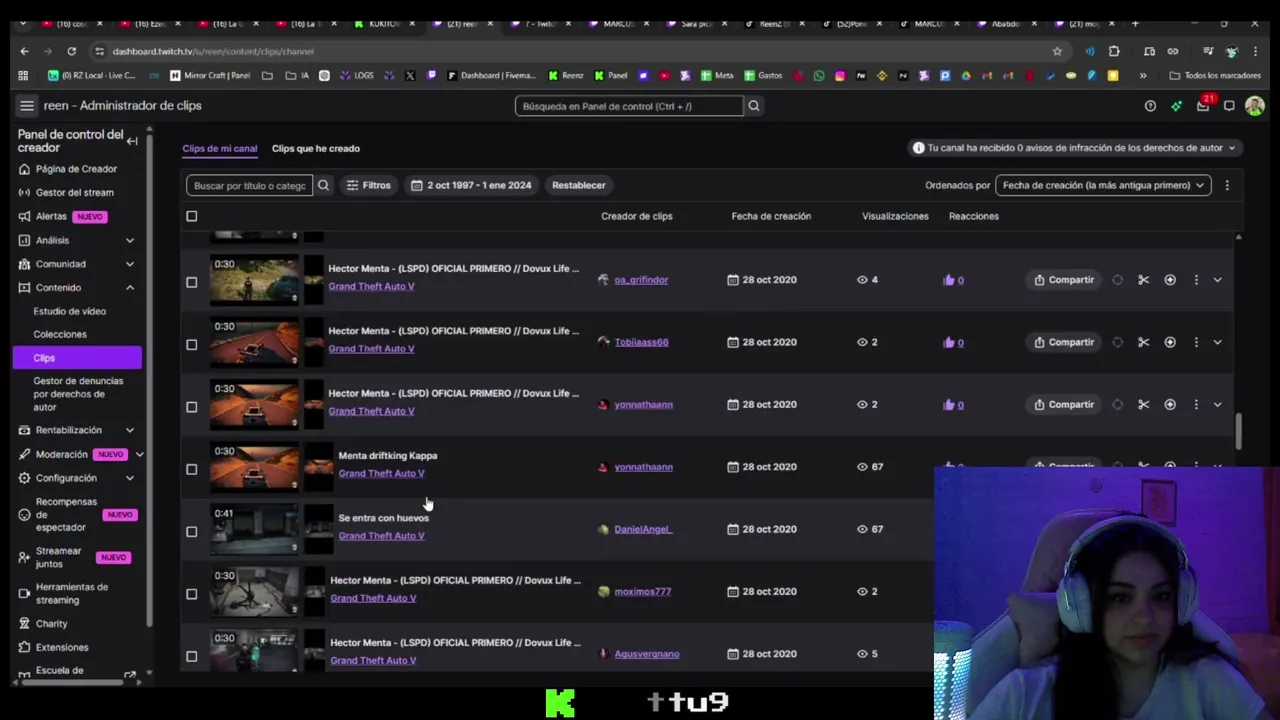
Task: Toggle the select-all clips checkbox in header
Action: [192, 216]
